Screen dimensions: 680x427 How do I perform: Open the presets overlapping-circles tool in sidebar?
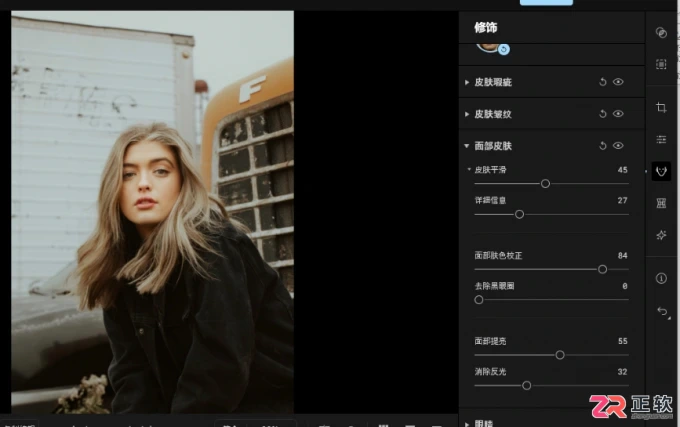click(661, 33)
